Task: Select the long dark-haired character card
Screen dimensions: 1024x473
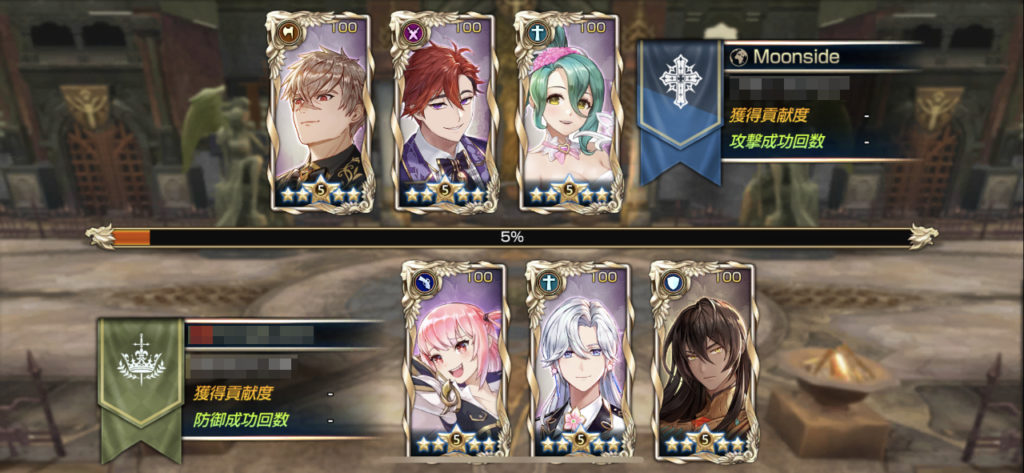Action: point(705,361)
